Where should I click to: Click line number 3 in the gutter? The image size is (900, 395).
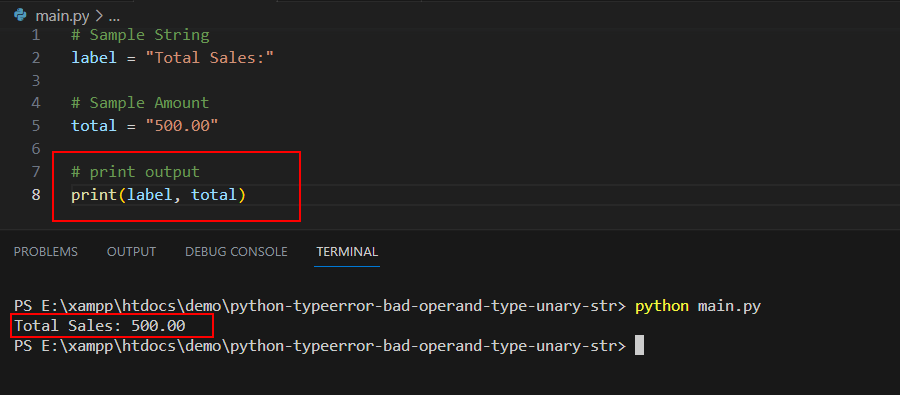(x=36, y=80)
